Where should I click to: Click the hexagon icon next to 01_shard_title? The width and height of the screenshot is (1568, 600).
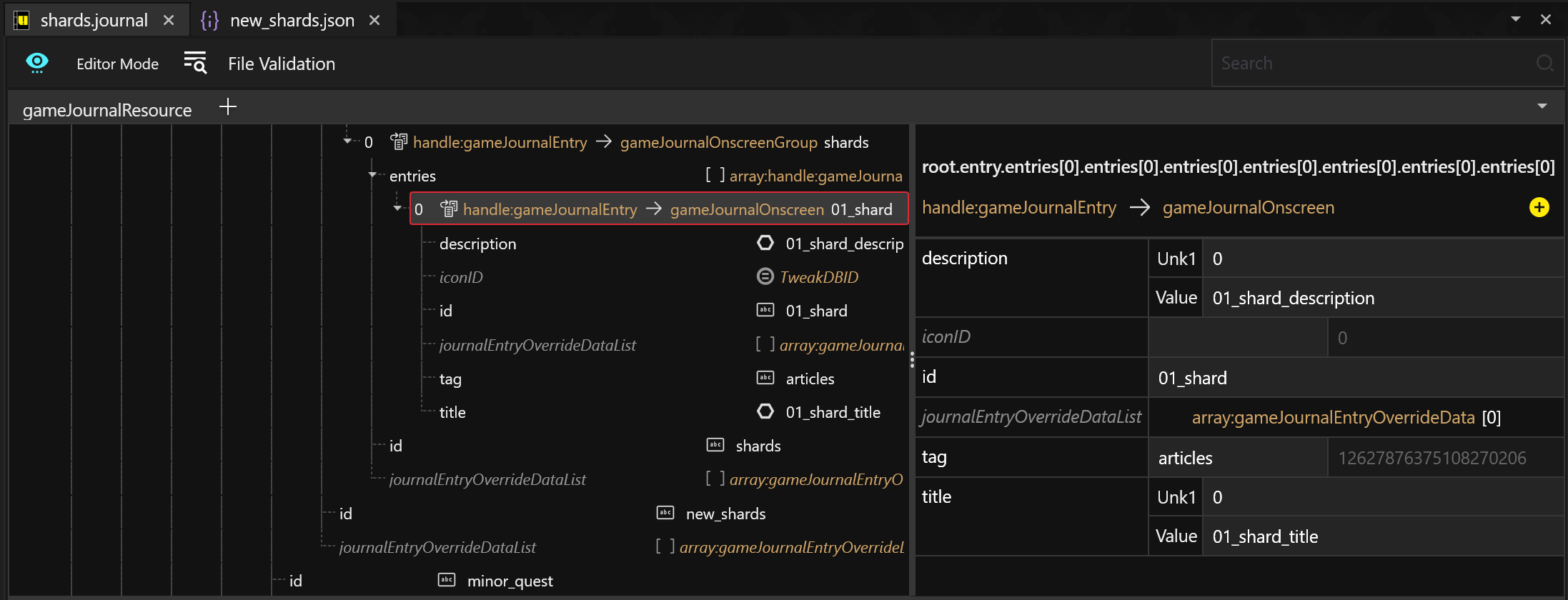(x=765, y=411)
